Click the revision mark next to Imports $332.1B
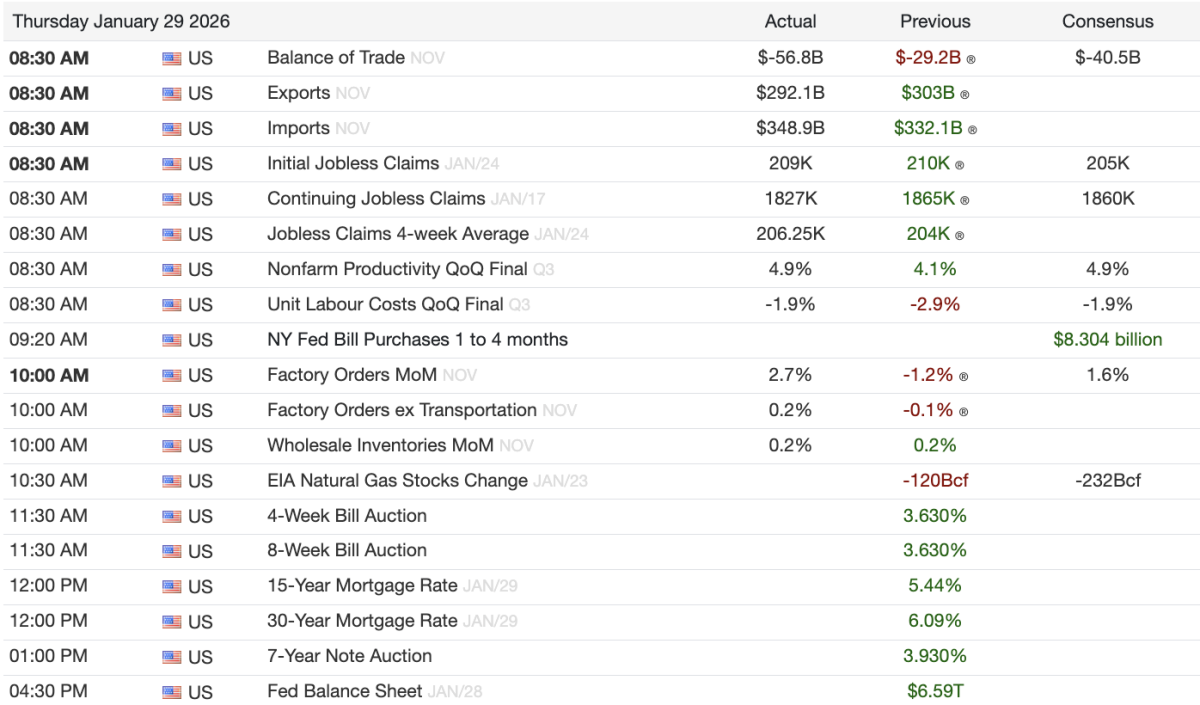The height and width of the screenshot is (705, 1200). click(972, 130)
